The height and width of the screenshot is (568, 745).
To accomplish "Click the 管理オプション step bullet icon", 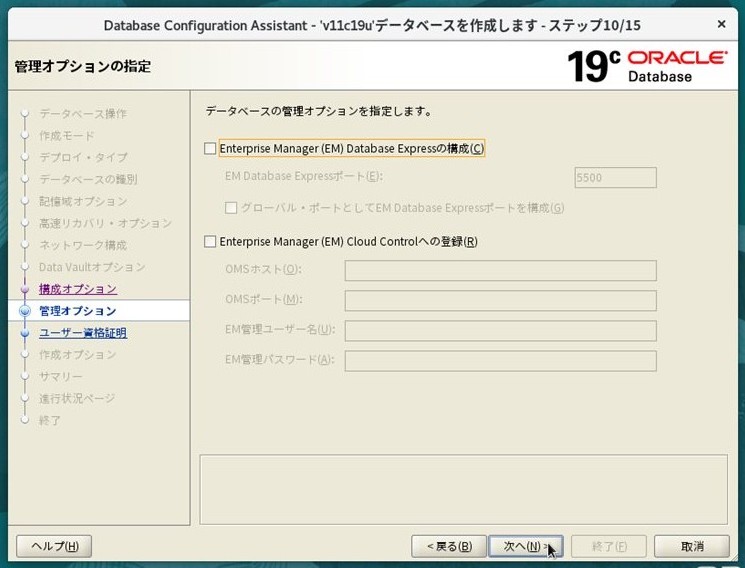I will tap(25, 311).
